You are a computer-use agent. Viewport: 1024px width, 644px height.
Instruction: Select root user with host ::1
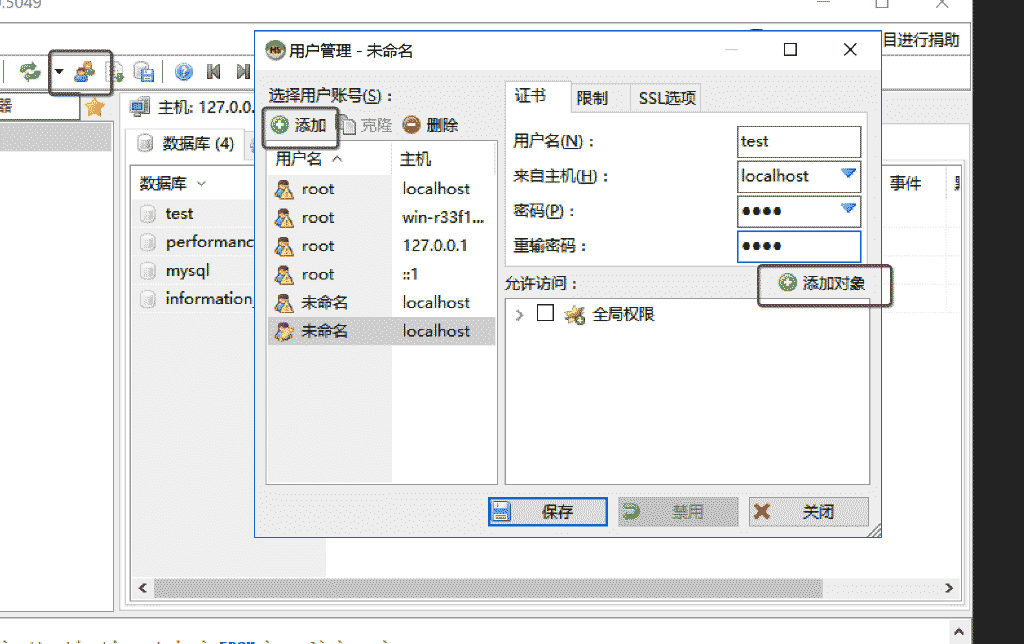point(381,274)
